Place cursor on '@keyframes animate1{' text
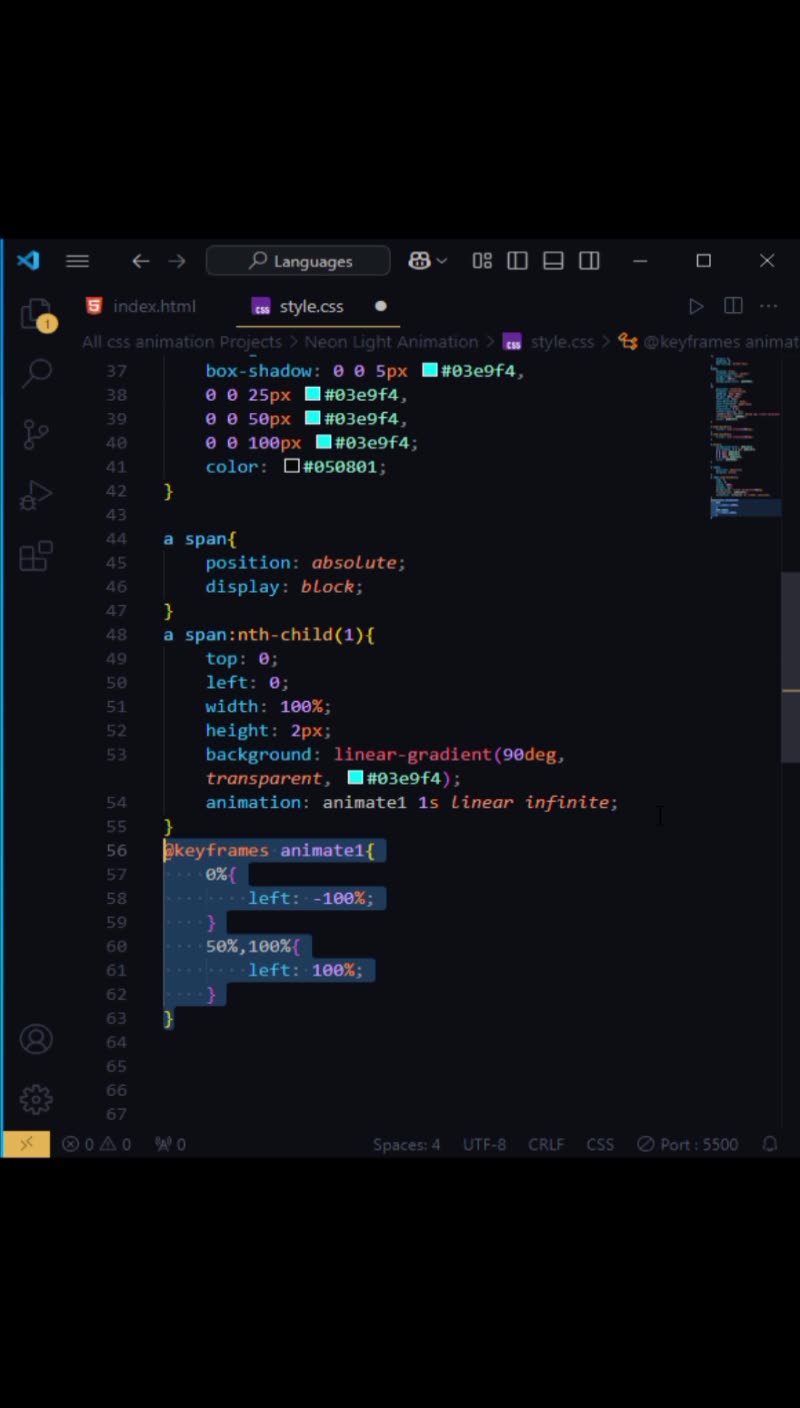The width and height of the screenshot is (800, 1408). (269, 850)
